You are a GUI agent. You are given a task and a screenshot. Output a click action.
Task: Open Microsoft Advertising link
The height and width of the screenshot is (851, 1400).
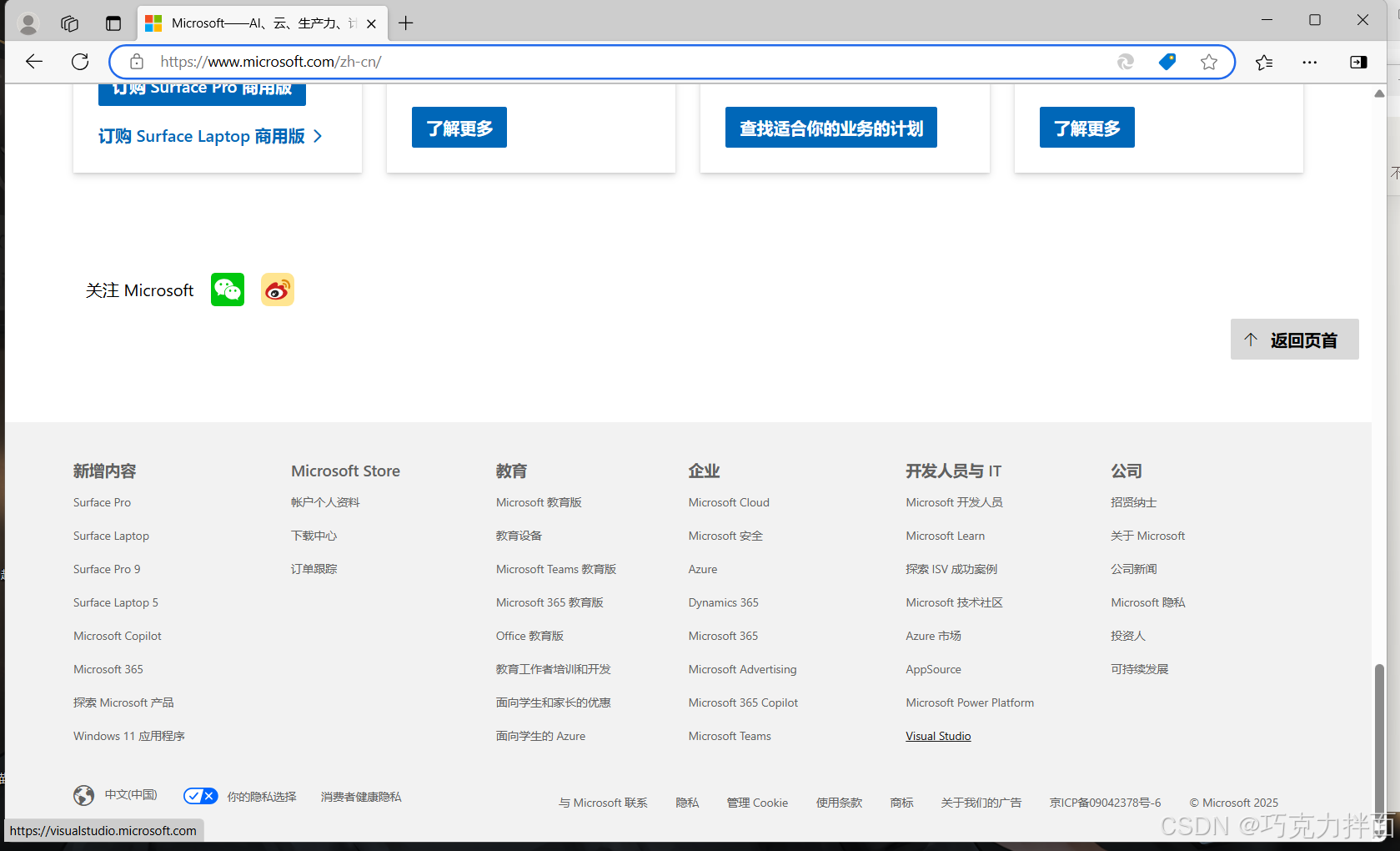742,669
